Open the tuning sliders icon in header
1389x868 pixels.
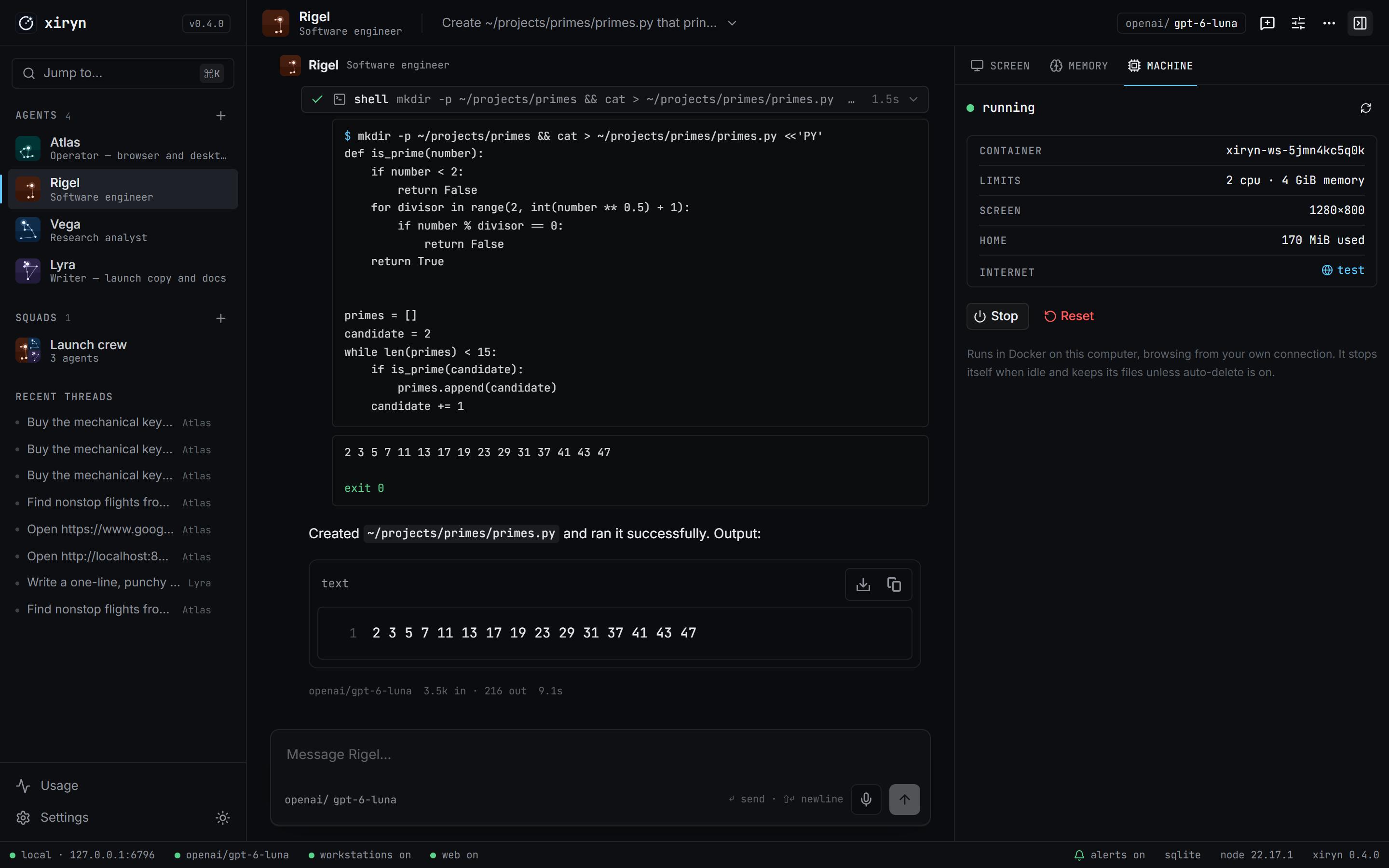coord(1298,23)
